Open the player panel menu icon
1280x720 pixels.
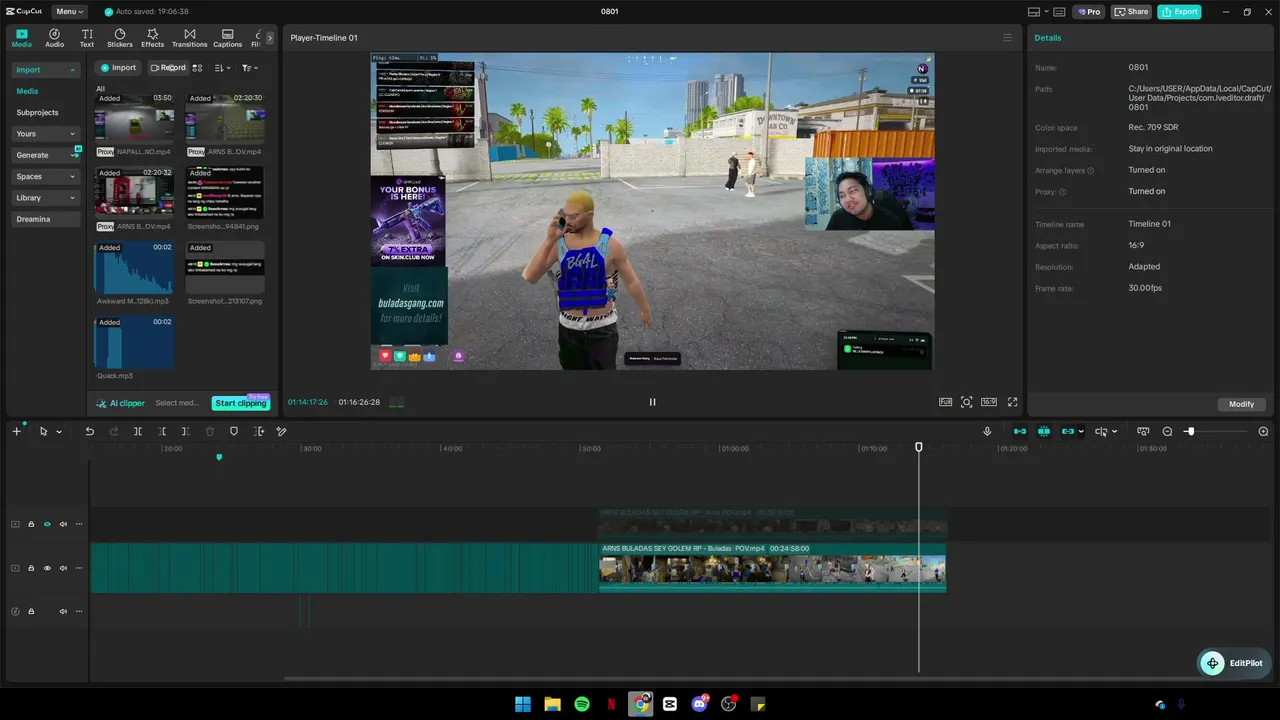1007,38
